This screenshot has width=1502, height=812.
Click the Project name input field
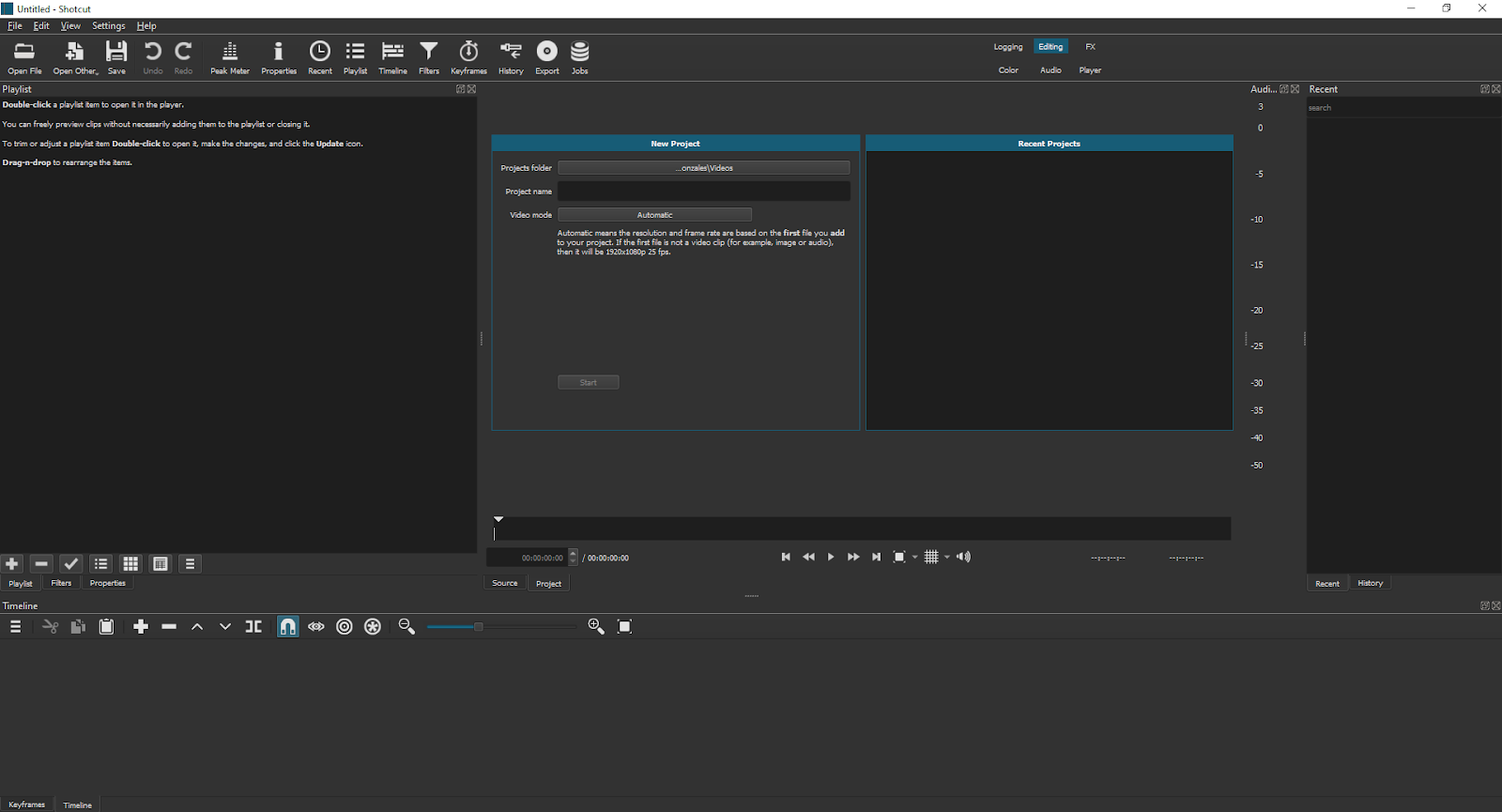[x=704, y=192]
